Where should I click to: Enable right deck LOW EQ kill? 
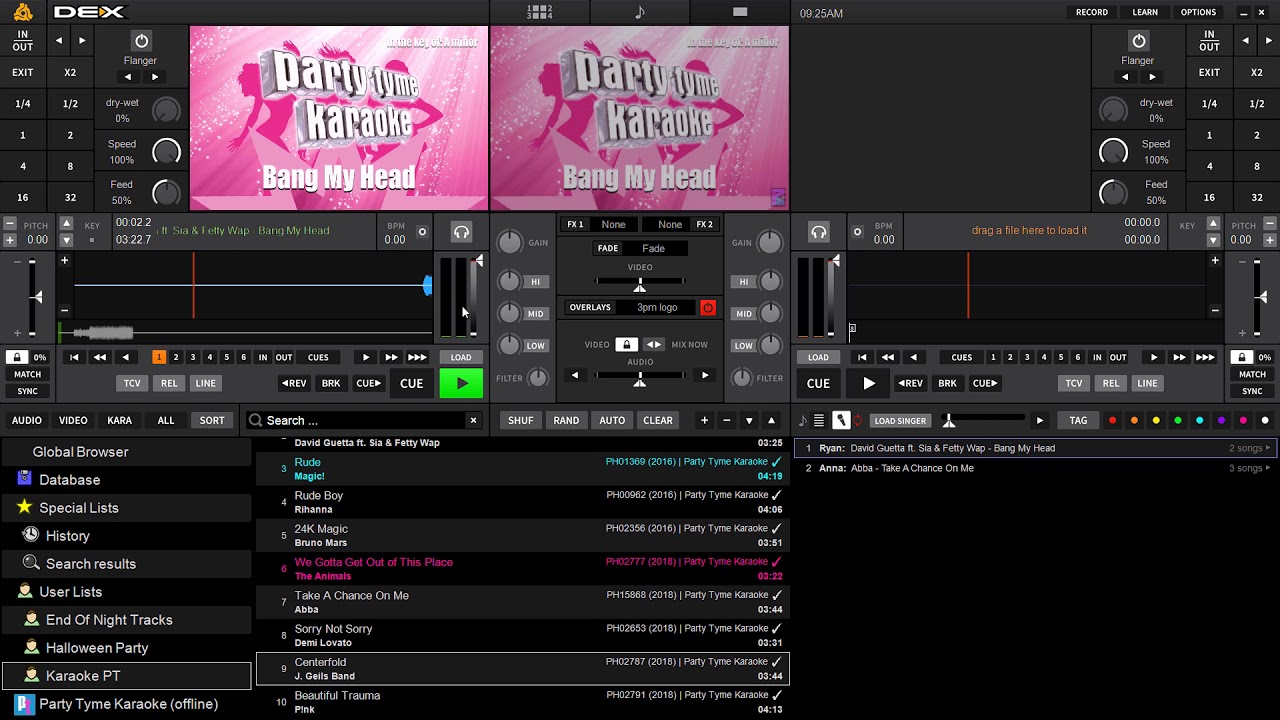pos(743,346)
